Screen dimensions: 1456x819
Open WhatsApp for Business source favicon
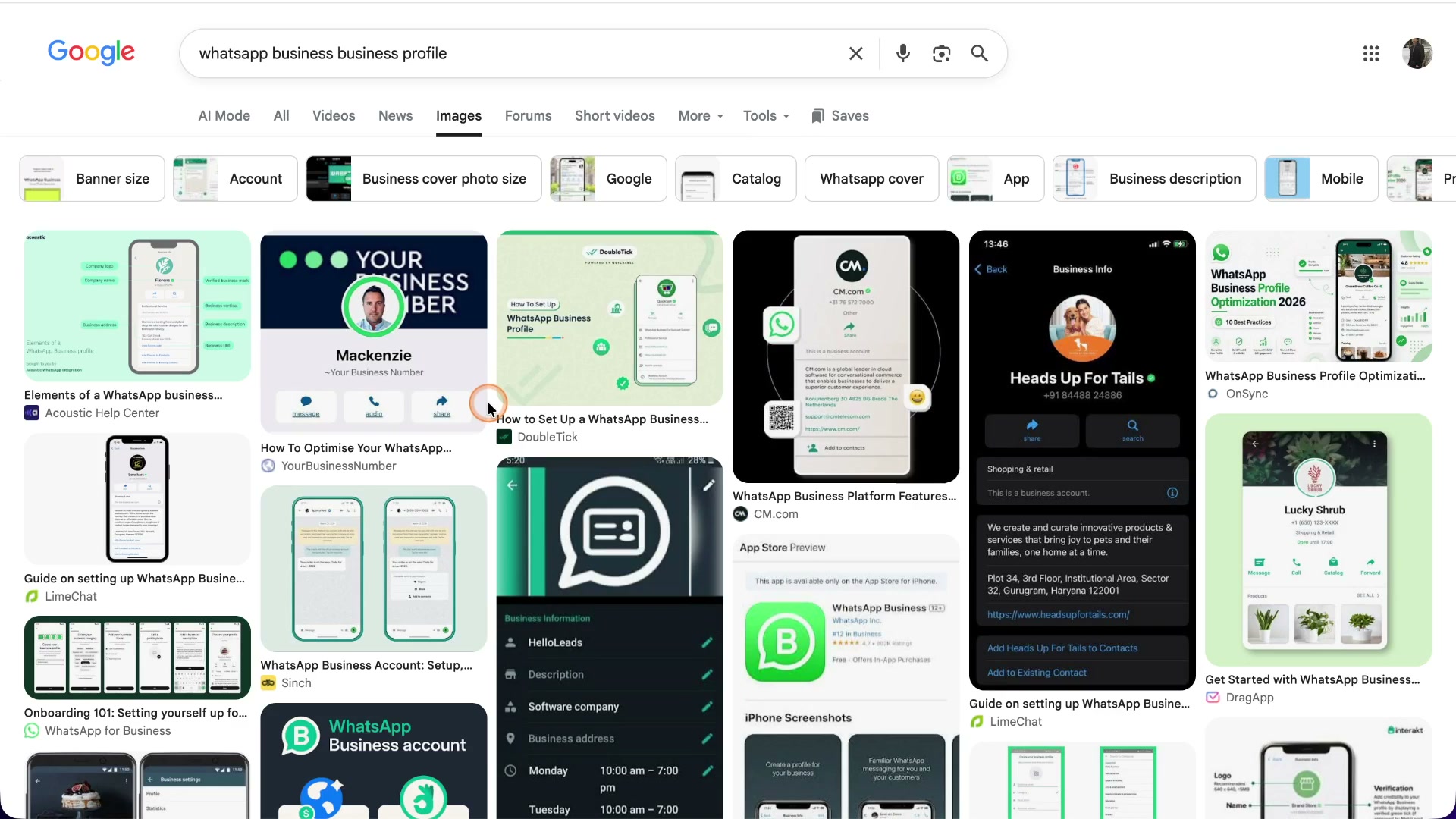click(32, 731)
